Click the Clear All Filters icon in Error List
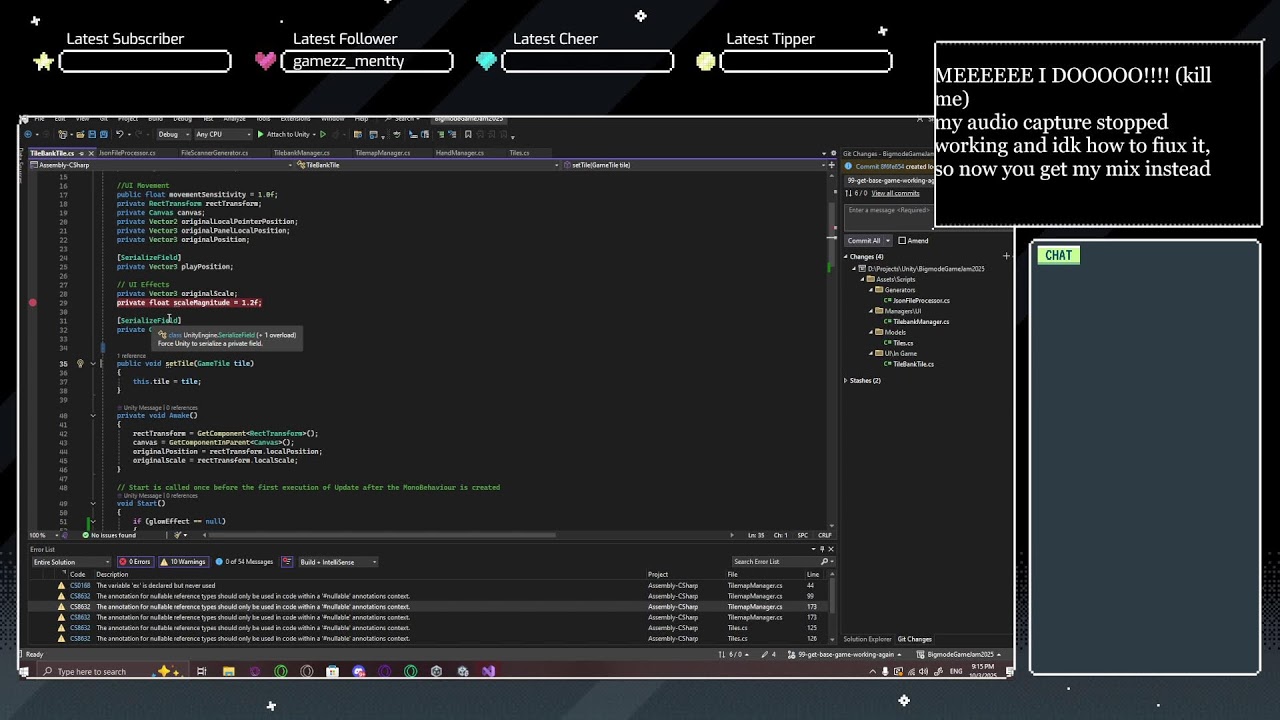The width and height of the screenshot is (1280, 720). point(287,561)
